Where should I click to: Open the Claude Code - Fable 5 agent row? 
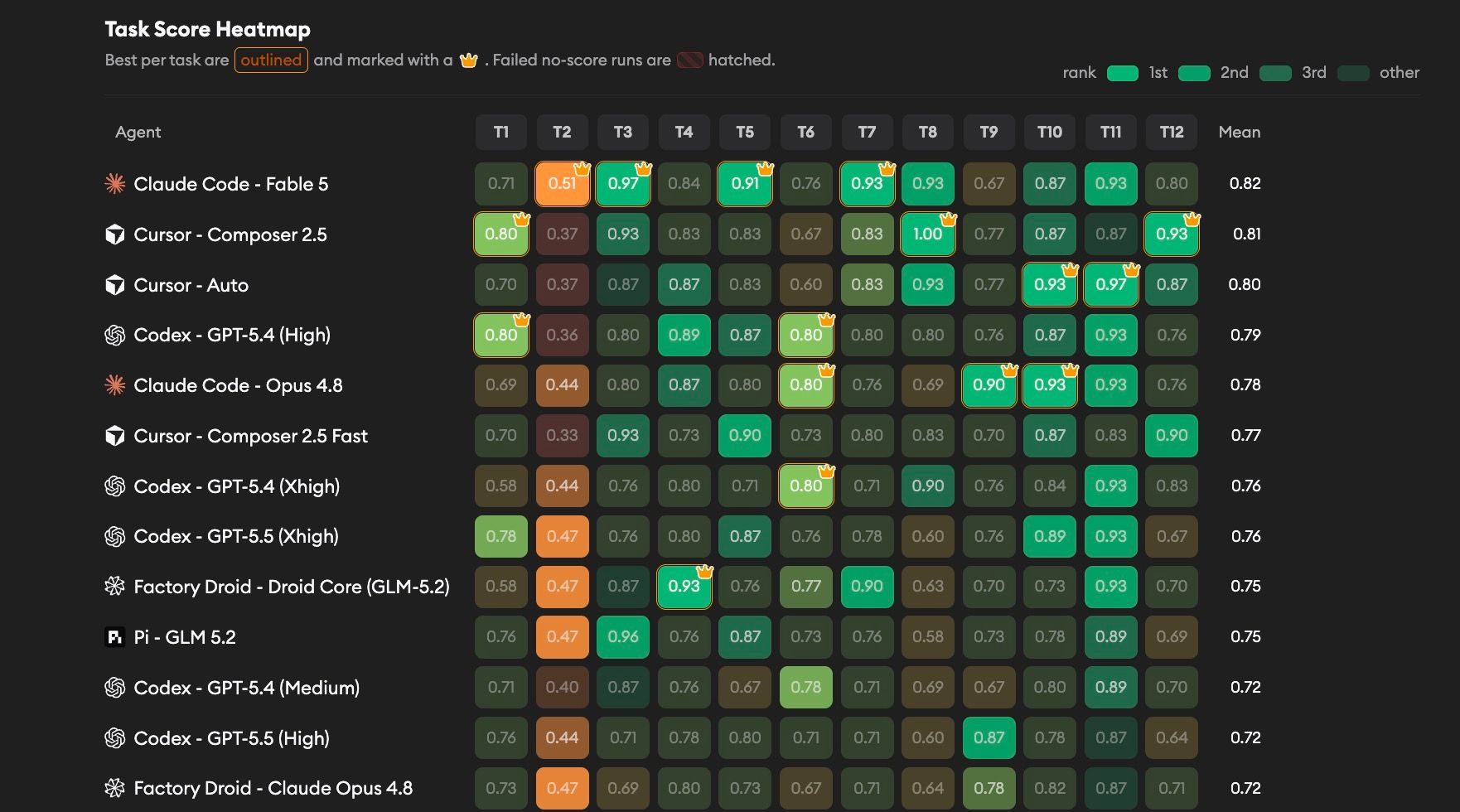682,184
